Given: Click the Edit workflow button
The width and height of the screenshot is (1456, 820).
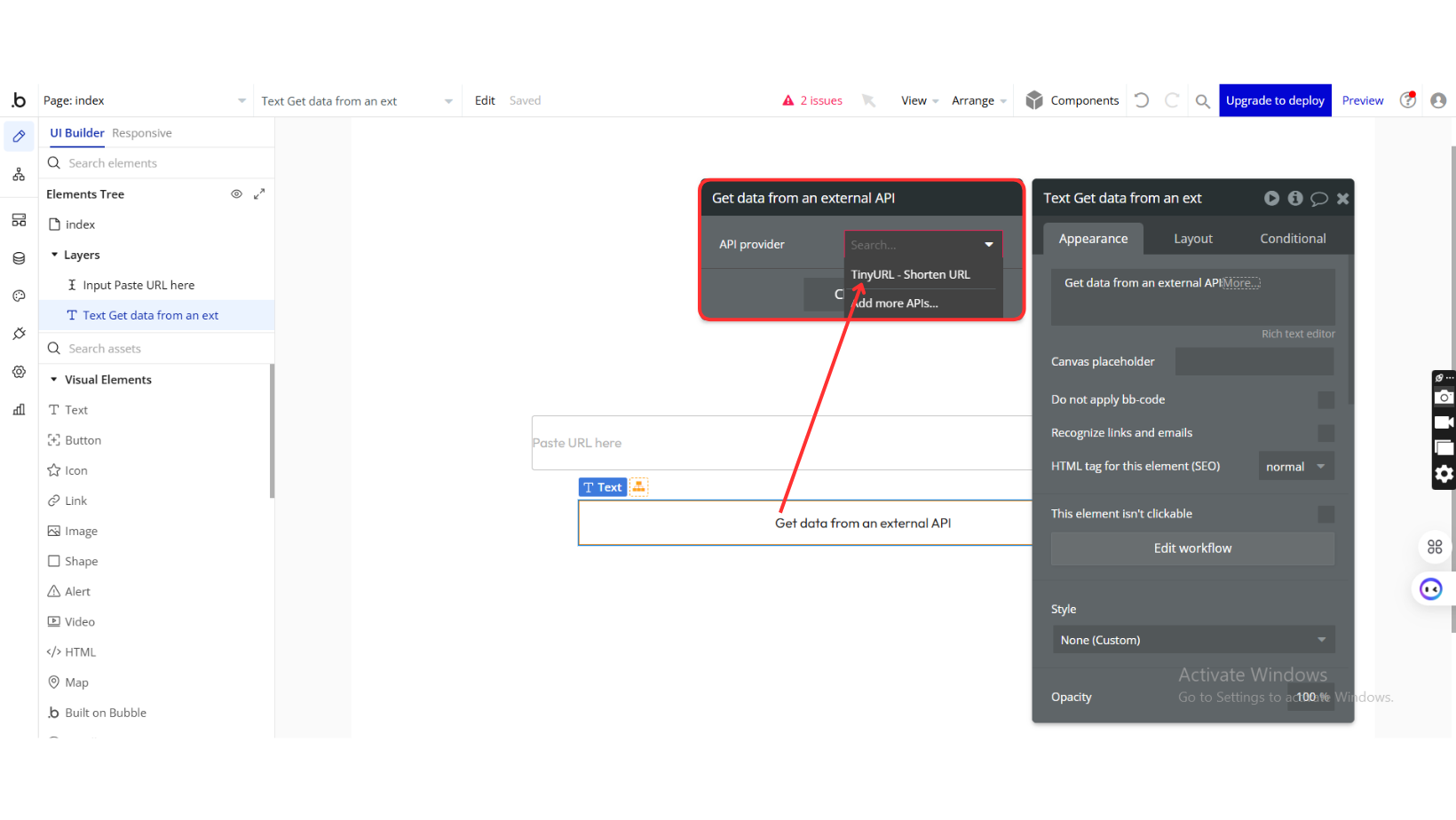Looking at the screenshot, I should tap(1193, 548).
